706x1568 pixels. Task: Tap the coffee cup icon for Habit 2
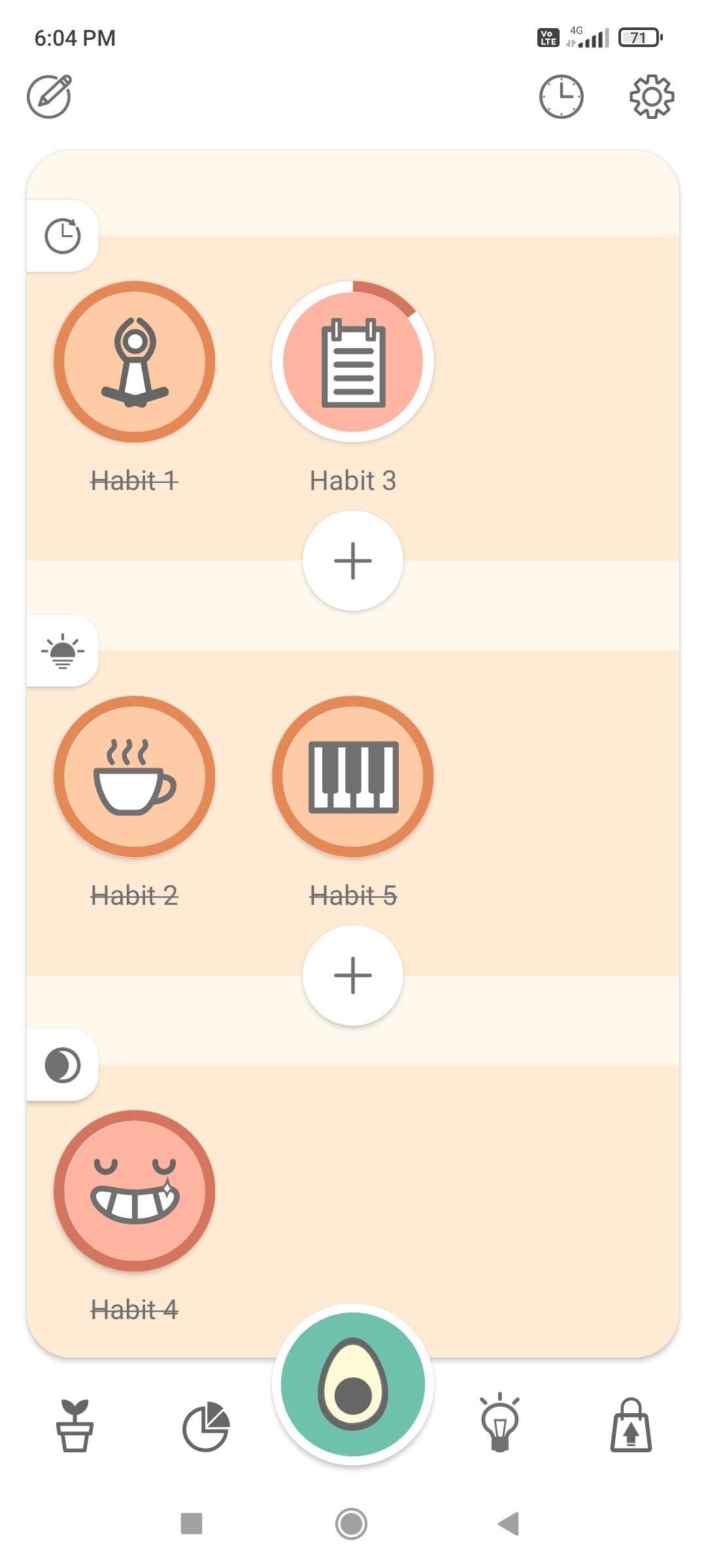click(x=134, y=776)
